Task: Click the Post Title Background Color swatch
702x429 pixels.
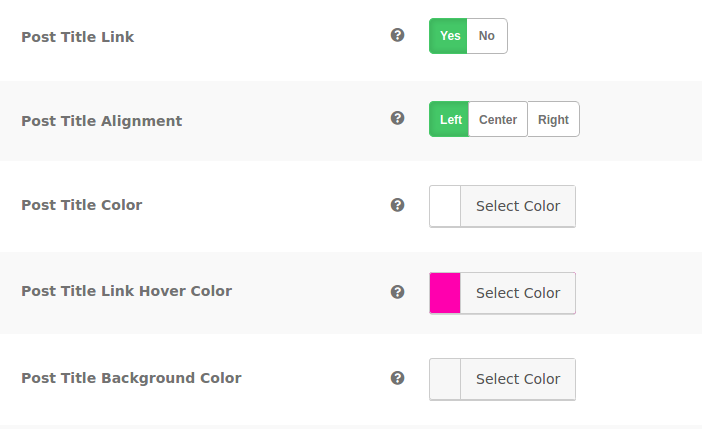Action: pyautogui.click(x=445, y=379)
